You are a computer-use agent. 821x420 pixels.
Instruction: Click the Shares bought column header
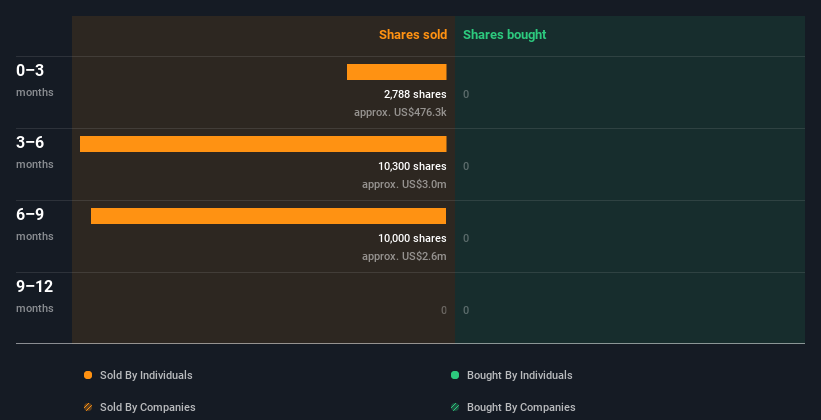tap(505, 35)
